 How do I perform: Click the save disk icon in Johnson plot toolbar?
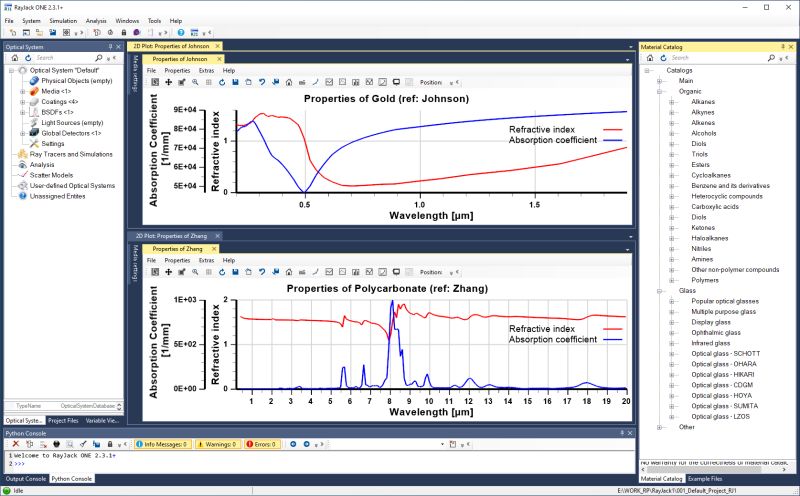point(234,82)
